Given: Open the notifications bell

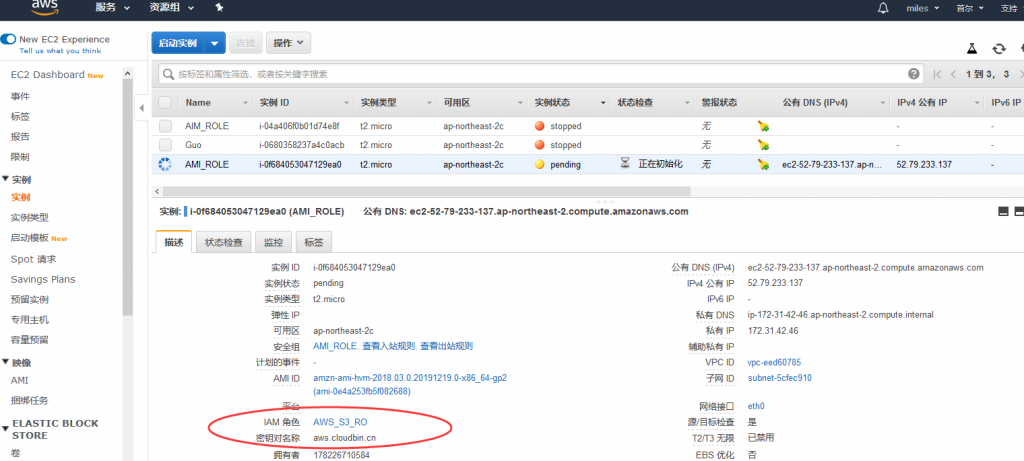Looking at the screenshot, I should 884,8.
